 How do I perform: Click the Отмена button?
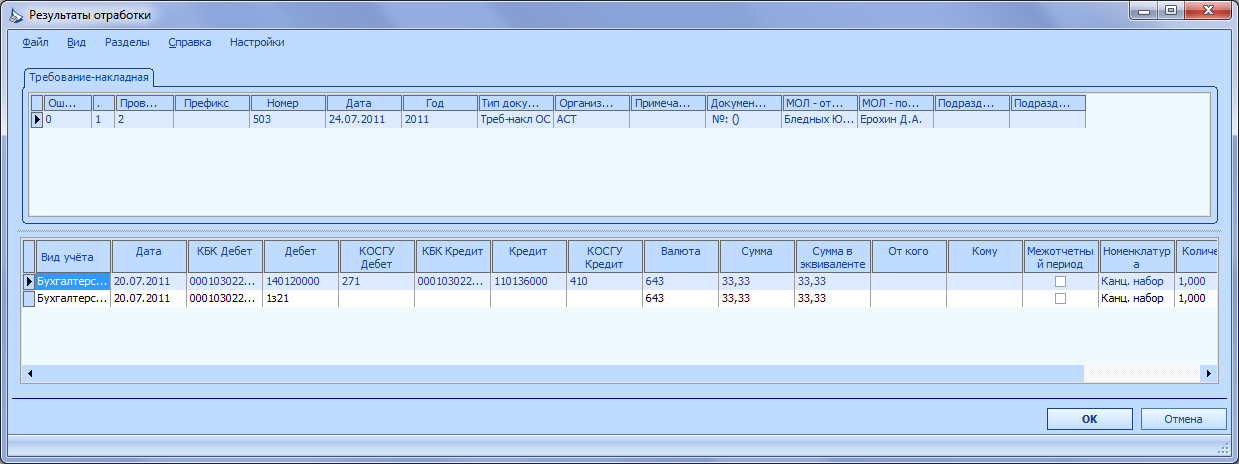tap(1182, 419)
